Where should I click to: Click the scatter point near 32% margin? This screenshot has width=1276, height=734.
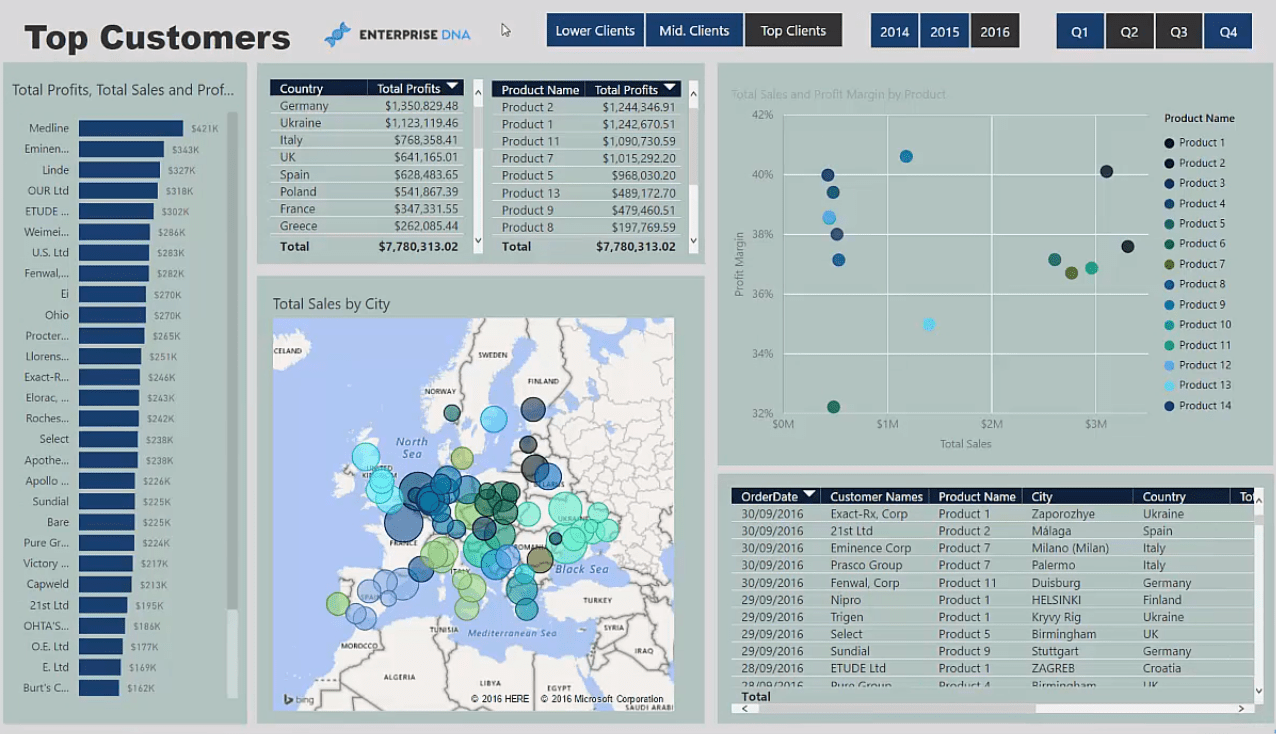click(x=833, y=407)
